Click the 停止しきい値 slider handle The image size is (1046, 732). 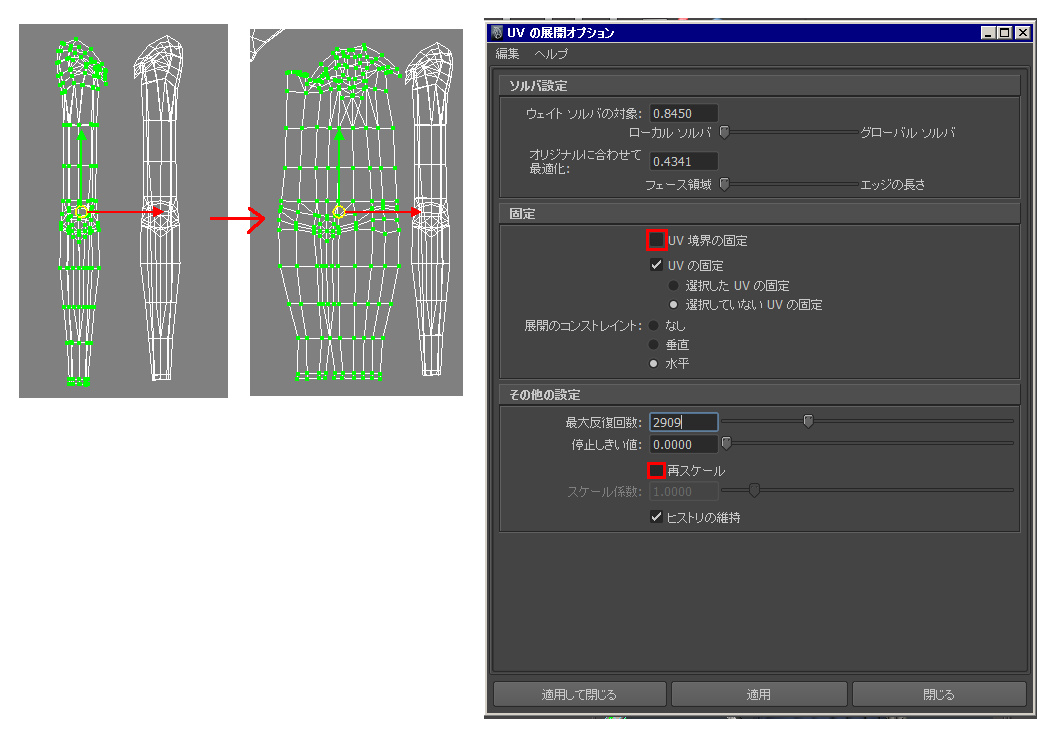[x=727, y=443]
